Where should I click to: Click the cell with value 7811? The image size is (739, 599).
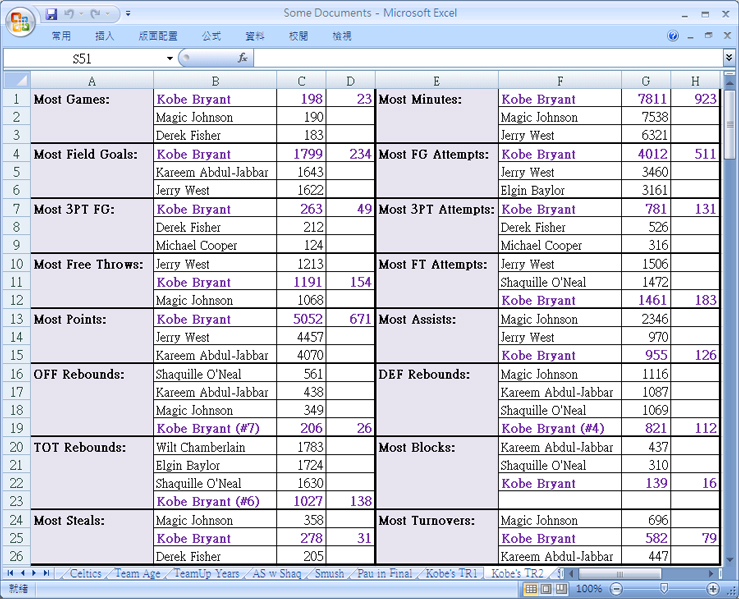646,99
